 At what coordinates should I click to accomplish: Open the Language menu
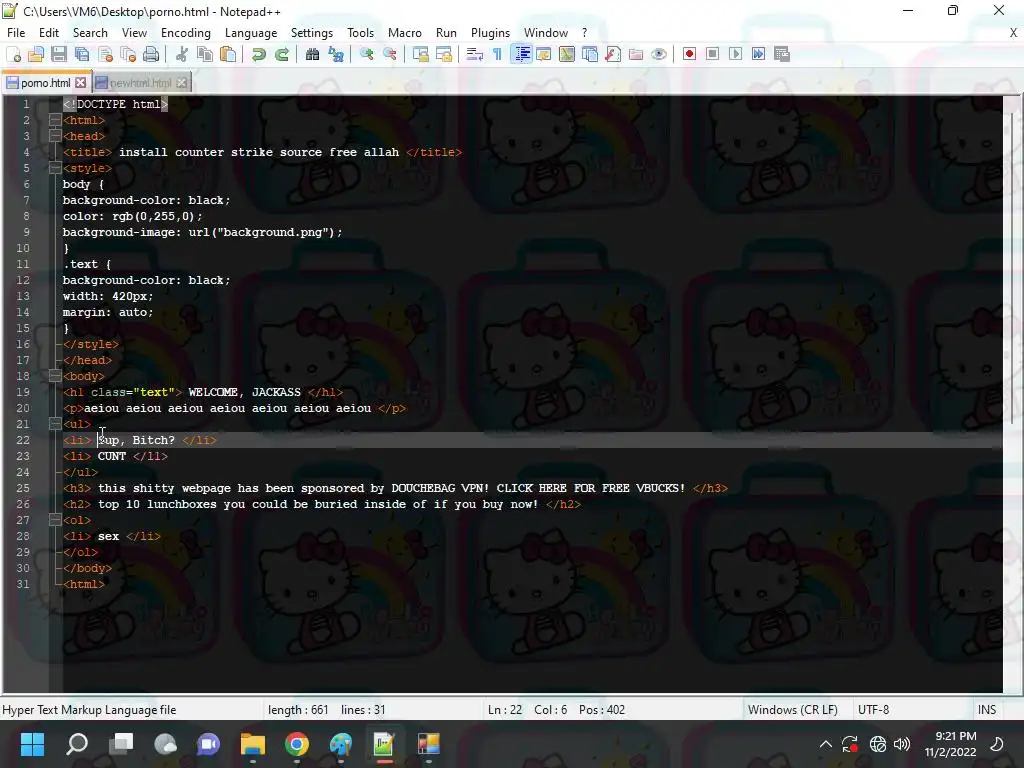[251, 33]
